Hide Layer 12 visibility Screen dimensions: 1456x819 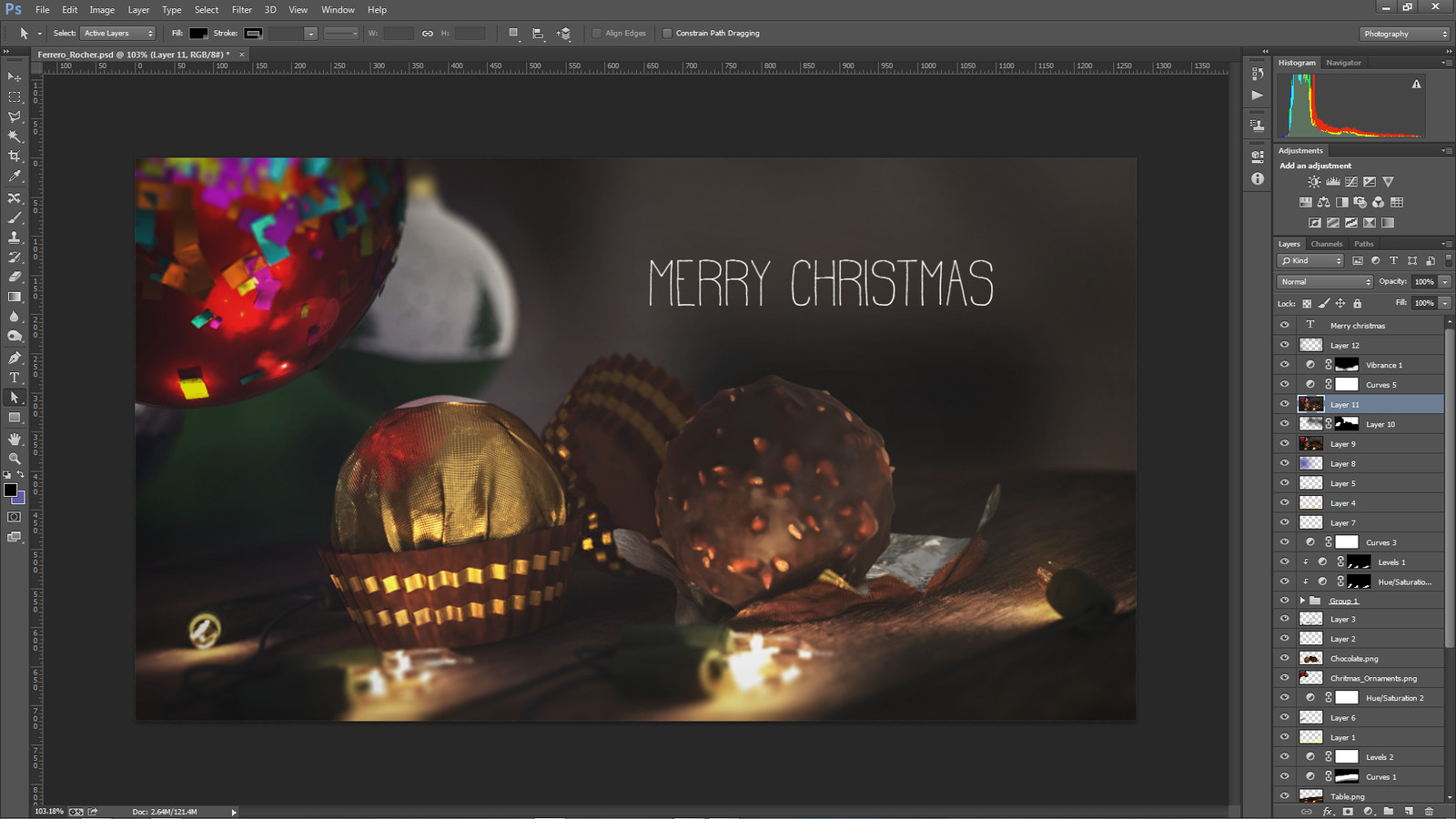(x=1285, y=345)
